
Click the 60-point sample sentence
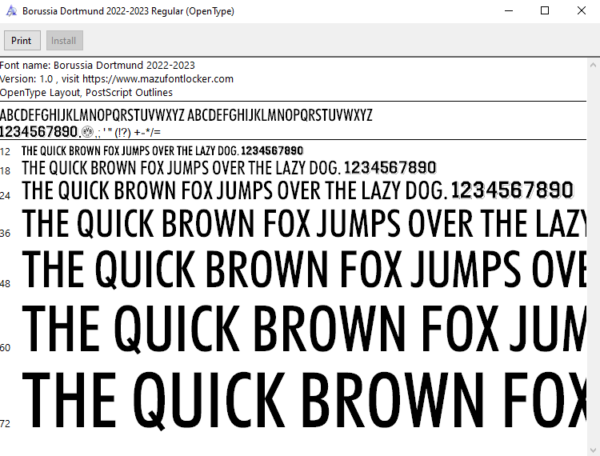(304, 329)
